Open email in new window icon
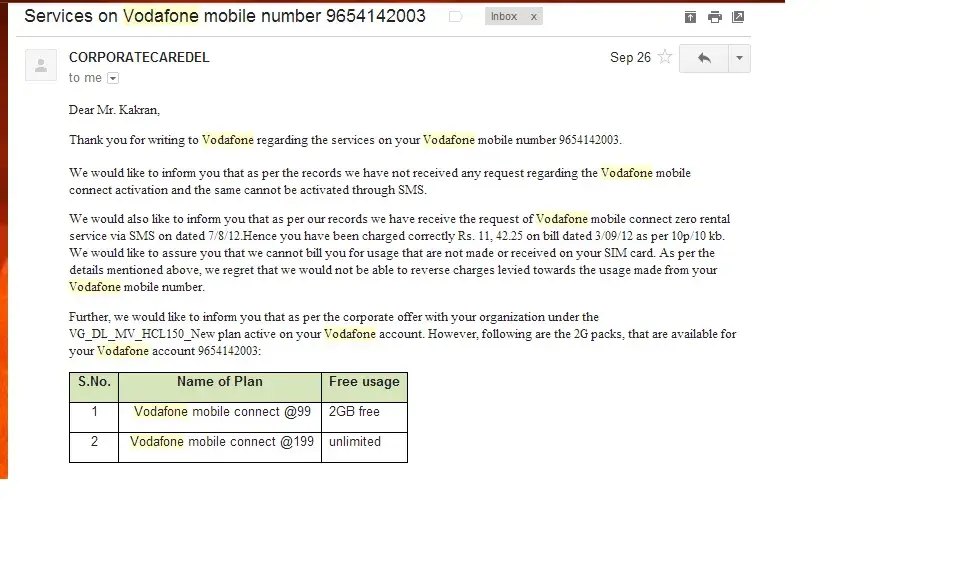Screen dimensions: 976x566 tap(738, 17)
